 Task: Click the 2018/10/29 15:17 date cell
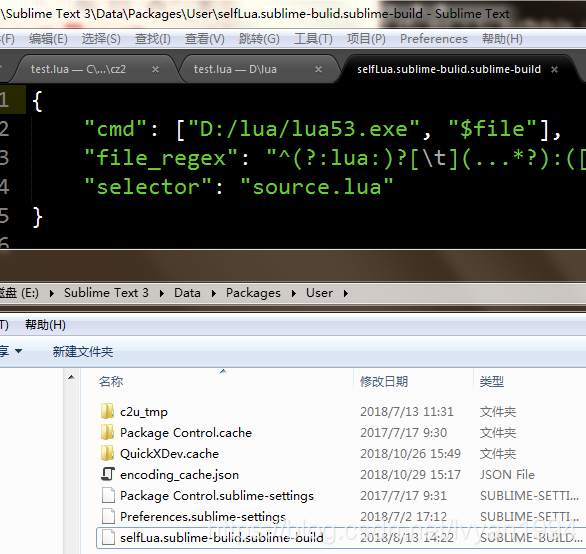coord(410,474)
